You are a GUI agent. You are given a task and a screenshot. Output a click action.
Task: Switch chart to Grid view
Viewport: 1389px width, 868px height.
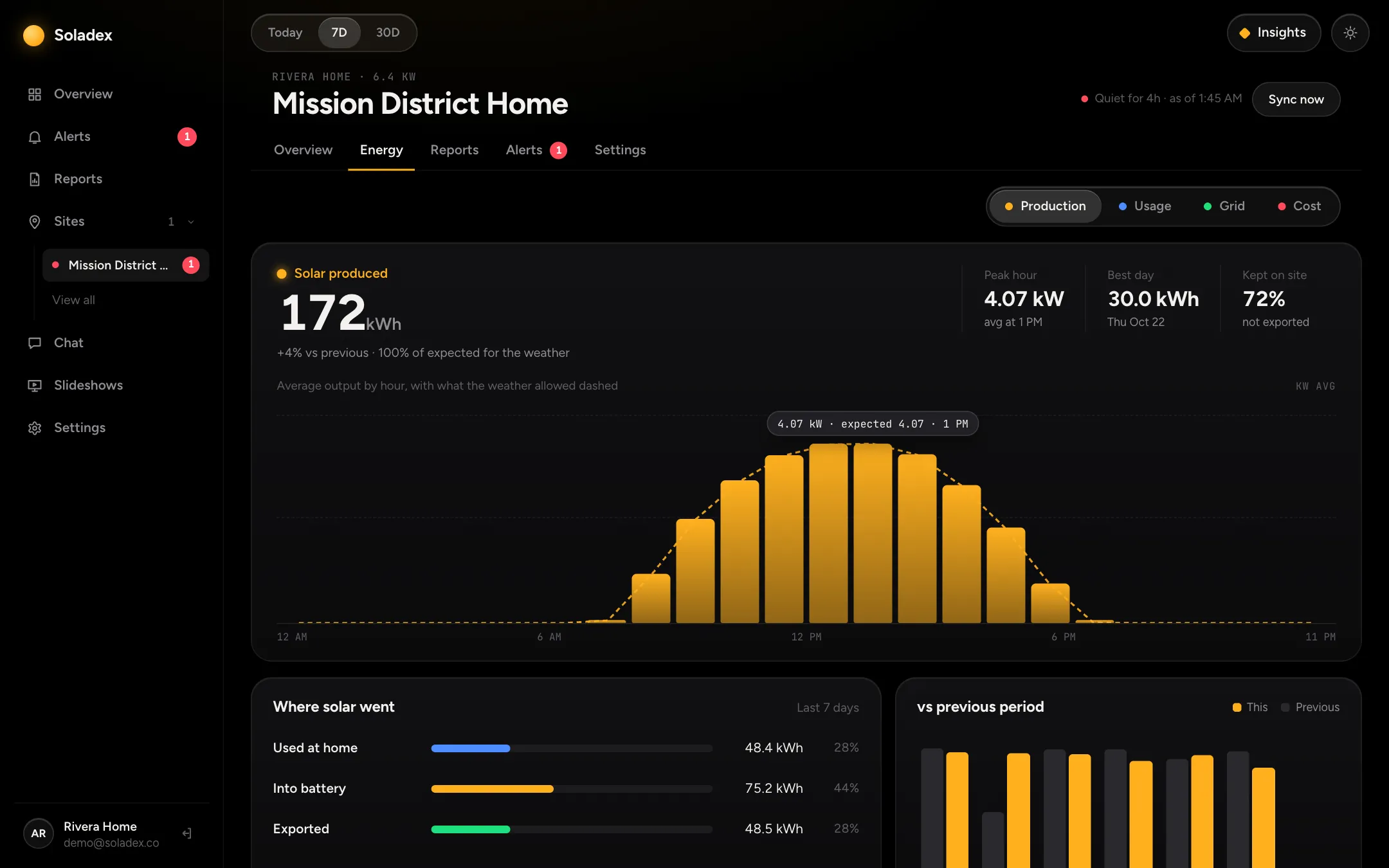tap(1224, 206)
